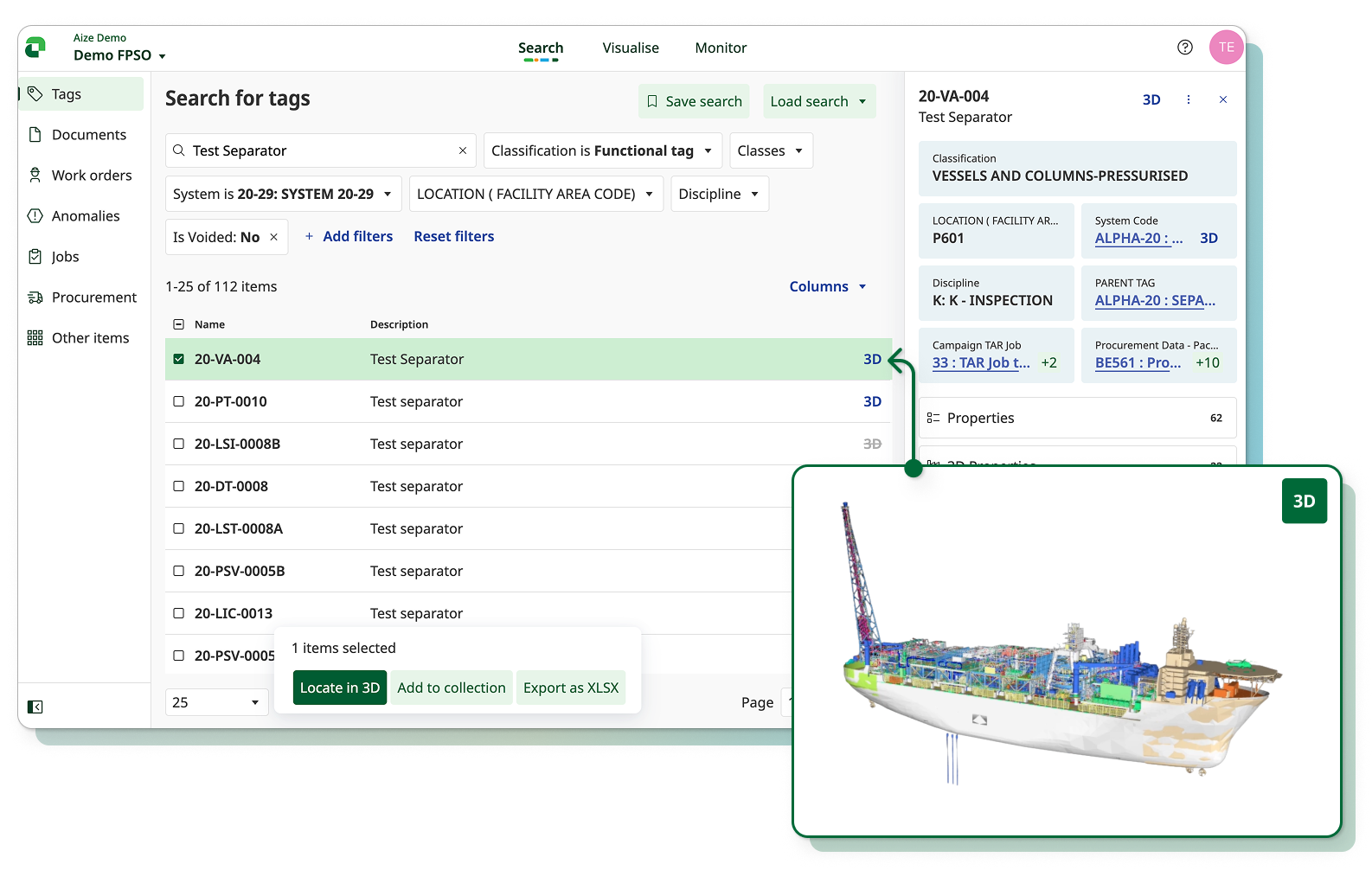Click the Tags sidebar icon
Screen dimensions: 1372x870
click(35, 93)
